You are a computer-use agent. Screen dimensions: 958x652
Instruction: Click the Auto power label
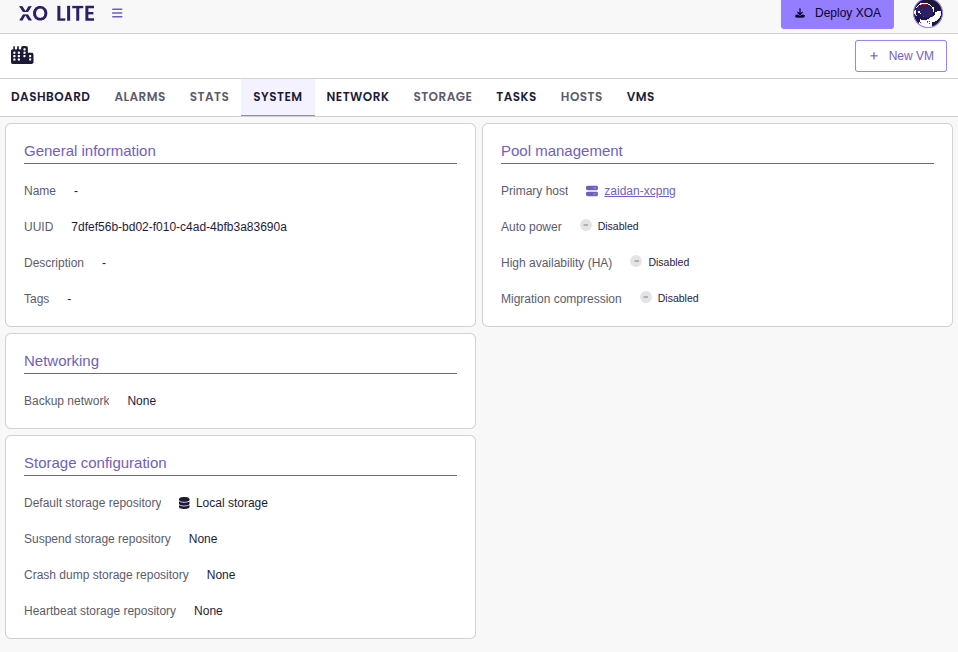(x=531, y=227)
